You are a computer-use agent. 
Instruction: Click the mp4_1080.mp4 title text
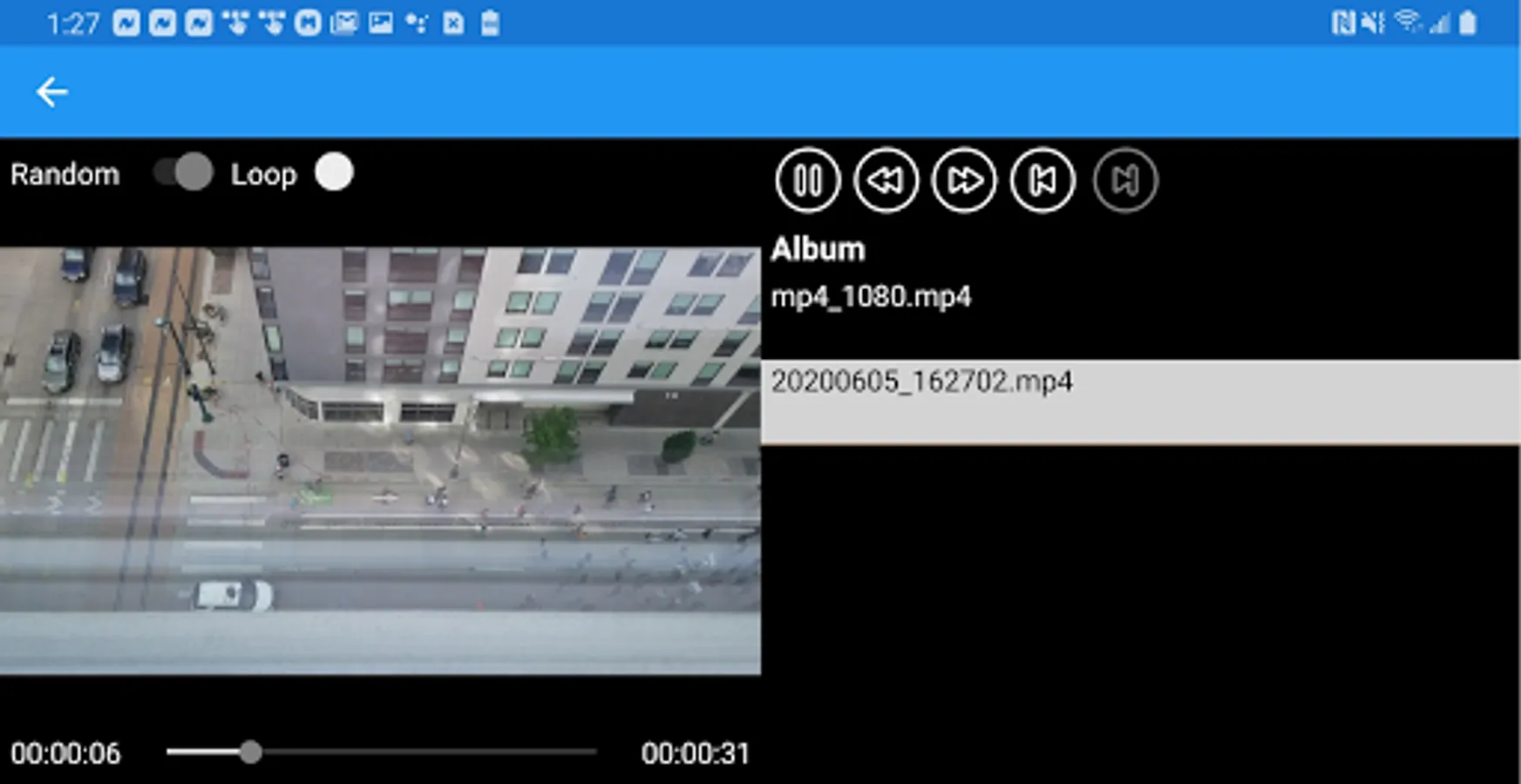[x=871, y=297]
